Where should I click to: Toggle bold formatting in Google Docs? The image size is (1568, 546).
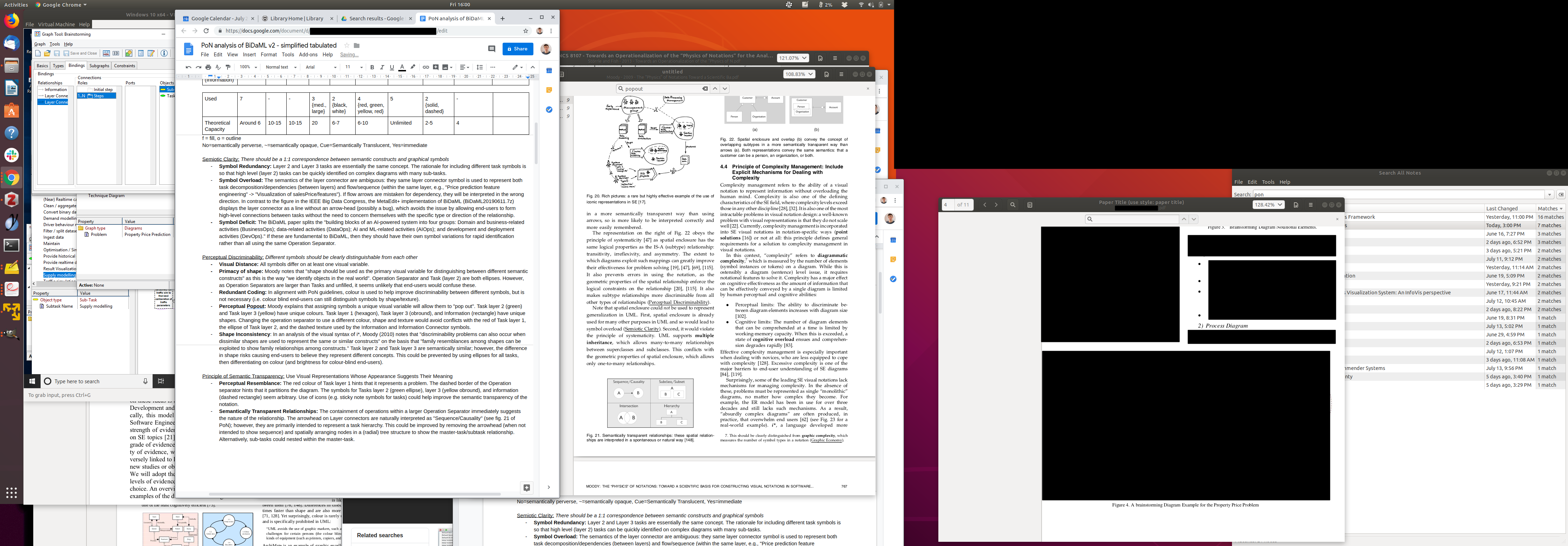click(x=372, y=68)
